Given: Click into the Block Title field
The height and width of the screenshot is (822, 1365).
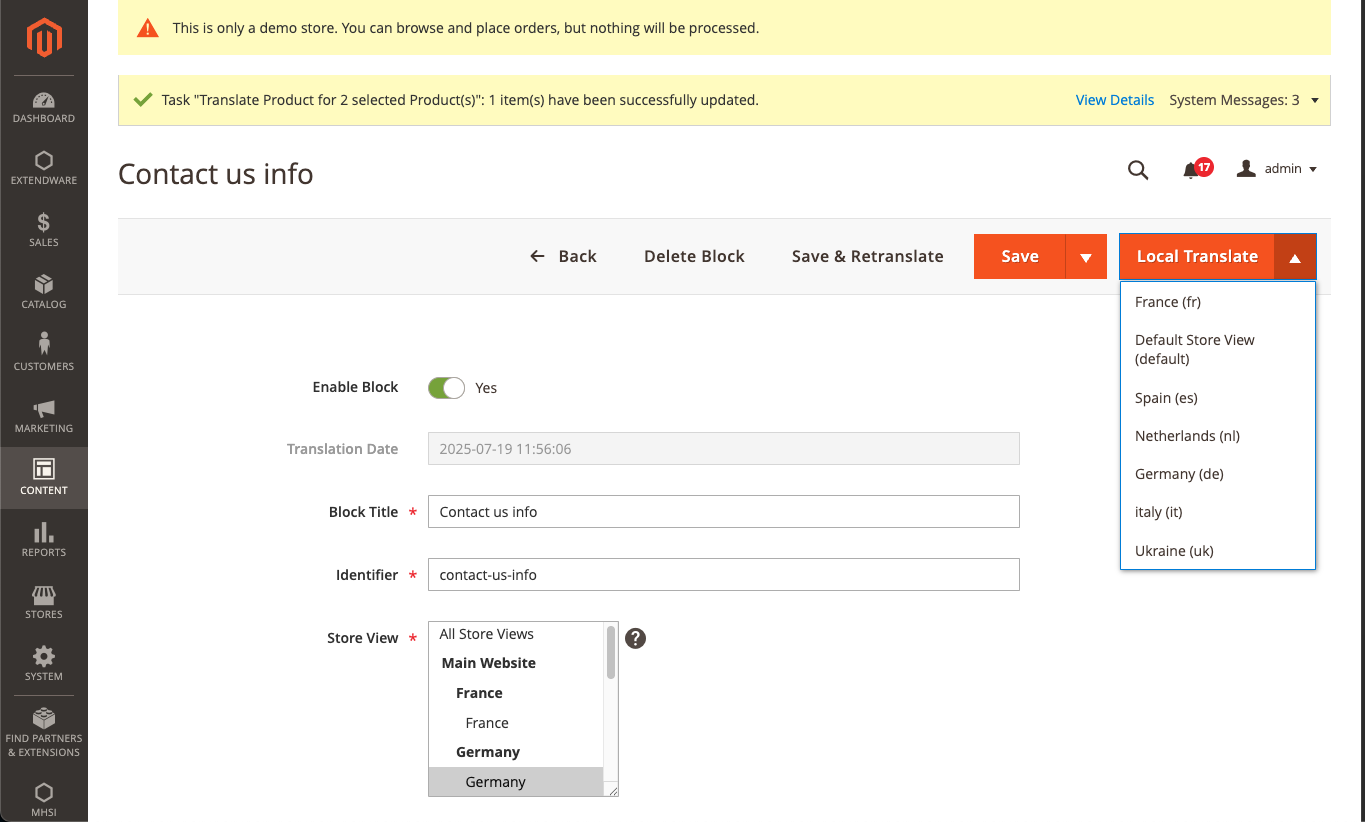Looking at the screenshot, I should pos(723,512).
